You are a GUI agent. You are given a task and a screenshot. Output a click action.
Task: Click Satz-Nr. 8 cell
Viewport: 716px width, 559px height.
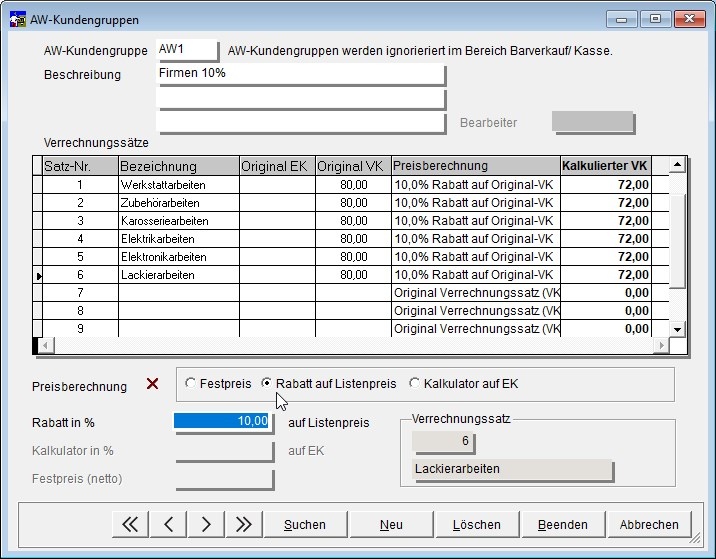click(80, 311)
